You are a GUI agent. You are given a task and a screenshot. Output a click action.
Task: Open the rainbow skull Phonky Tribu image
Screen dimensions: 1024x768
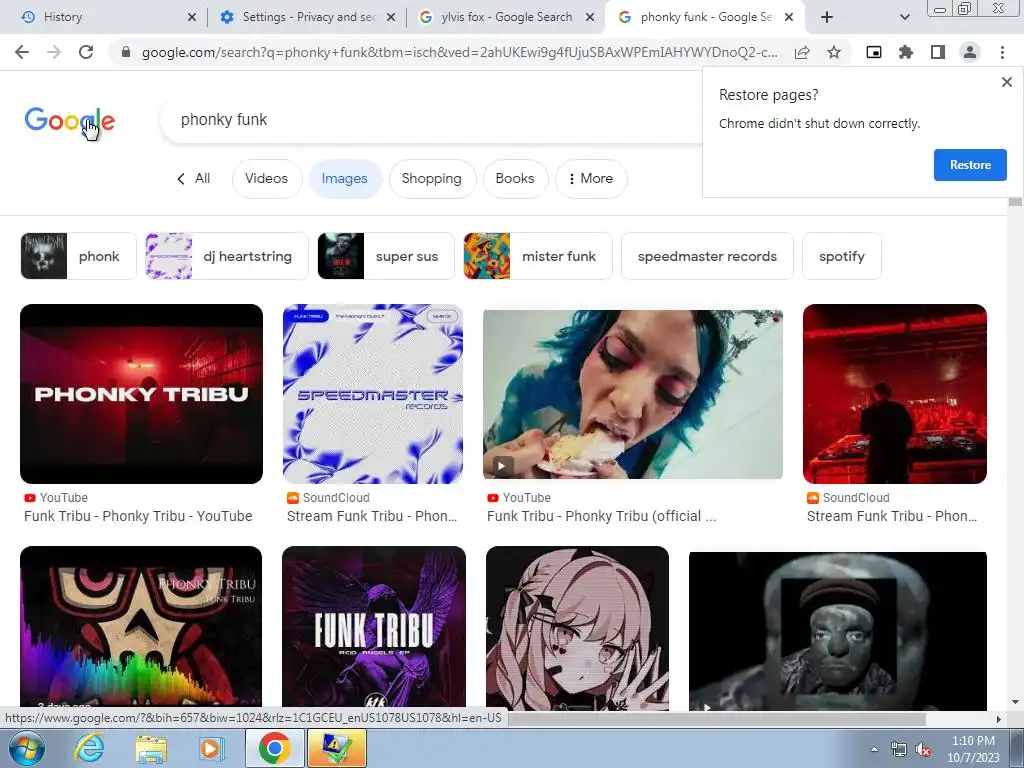141,628
